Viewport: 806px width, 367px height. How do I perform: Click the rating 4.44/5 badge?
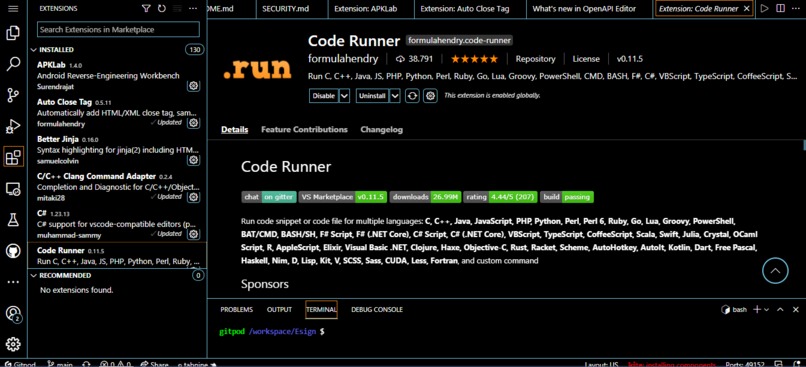pos(501,197)
